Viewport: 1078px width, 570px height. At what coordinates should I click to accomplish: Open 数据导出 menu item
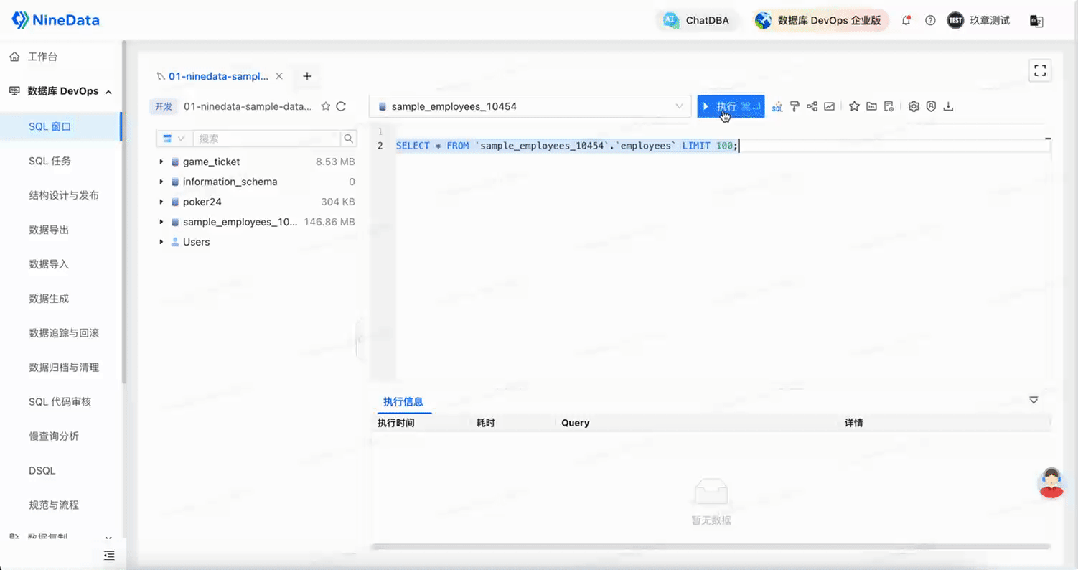(48, 230)
